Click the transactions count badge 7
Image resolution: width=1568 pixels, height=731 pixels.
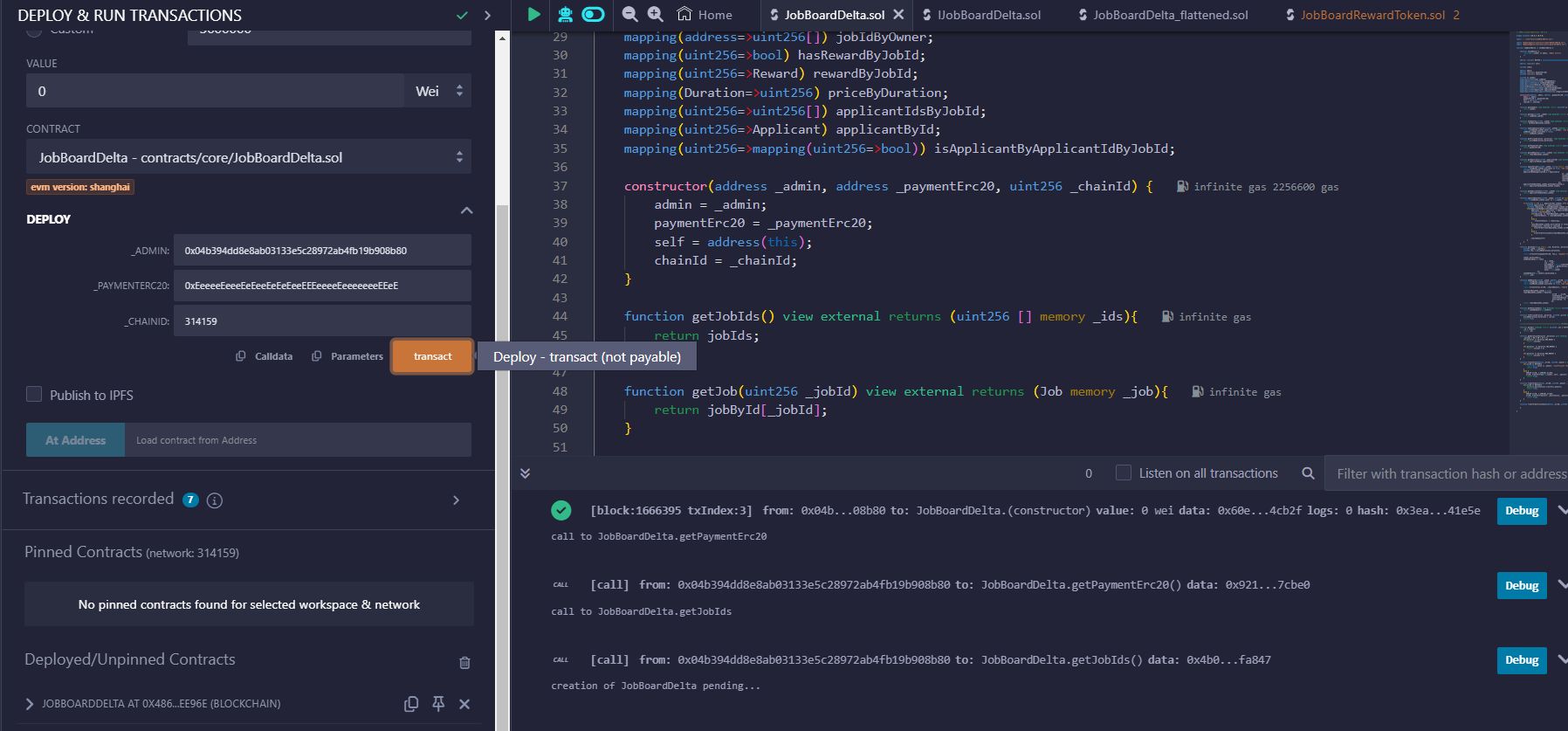[x=190, y=500]
